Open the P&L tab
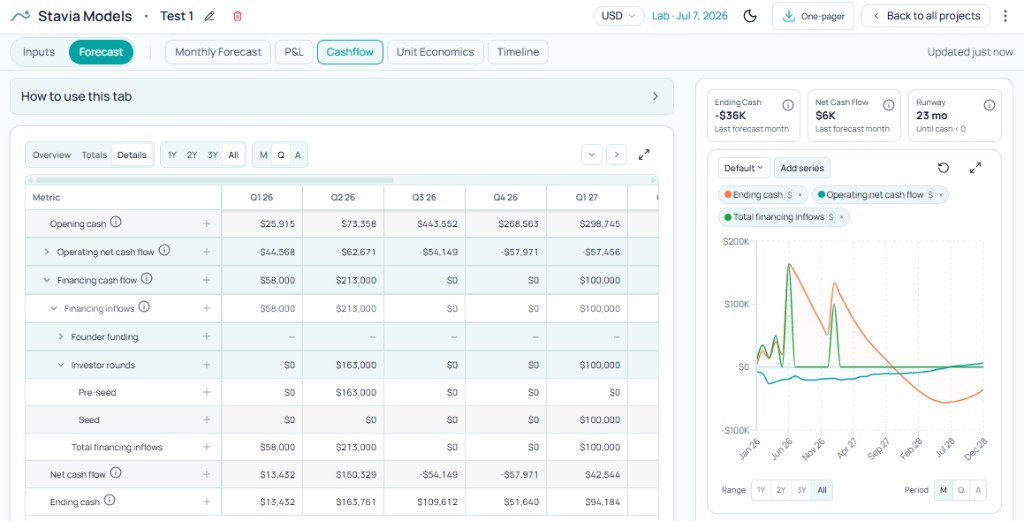This screenshot has width=1024, height=521. [294, 52]
